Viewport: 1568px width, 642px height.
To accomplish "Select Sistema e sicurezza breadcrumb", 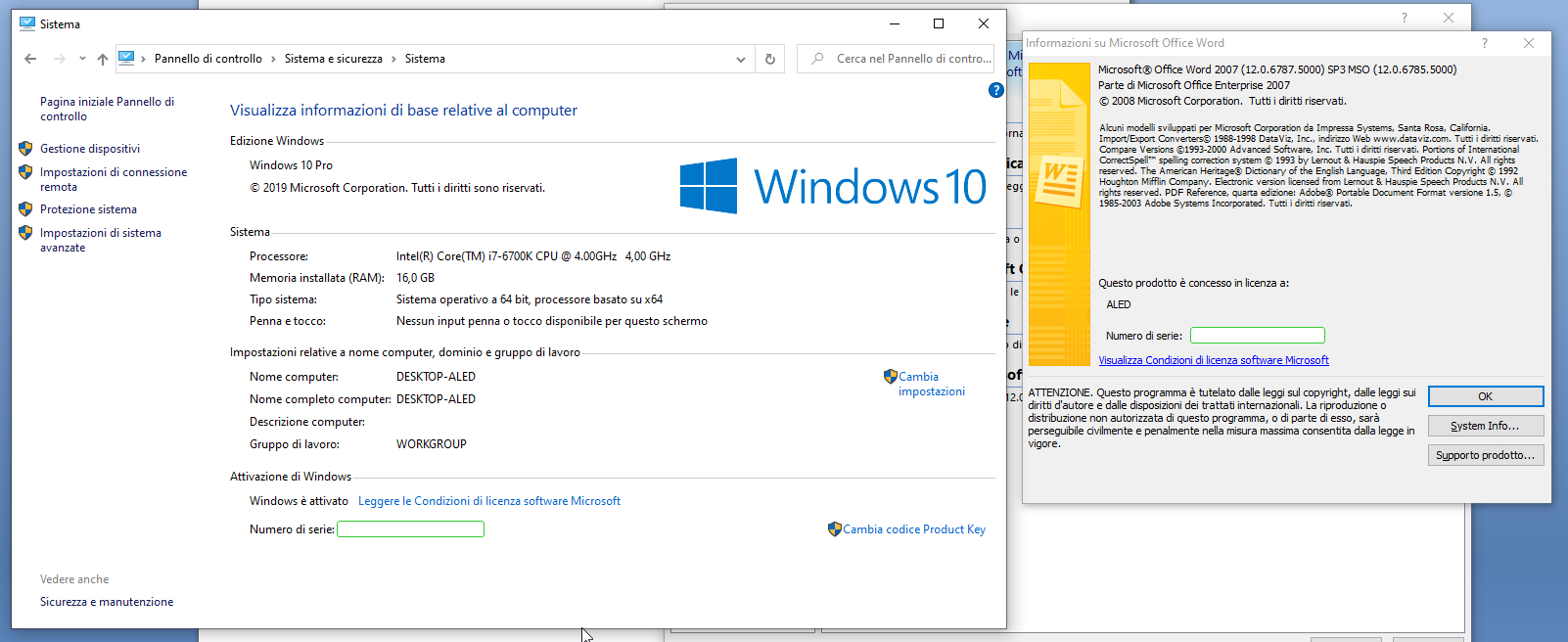I will [x=334, y=59].
